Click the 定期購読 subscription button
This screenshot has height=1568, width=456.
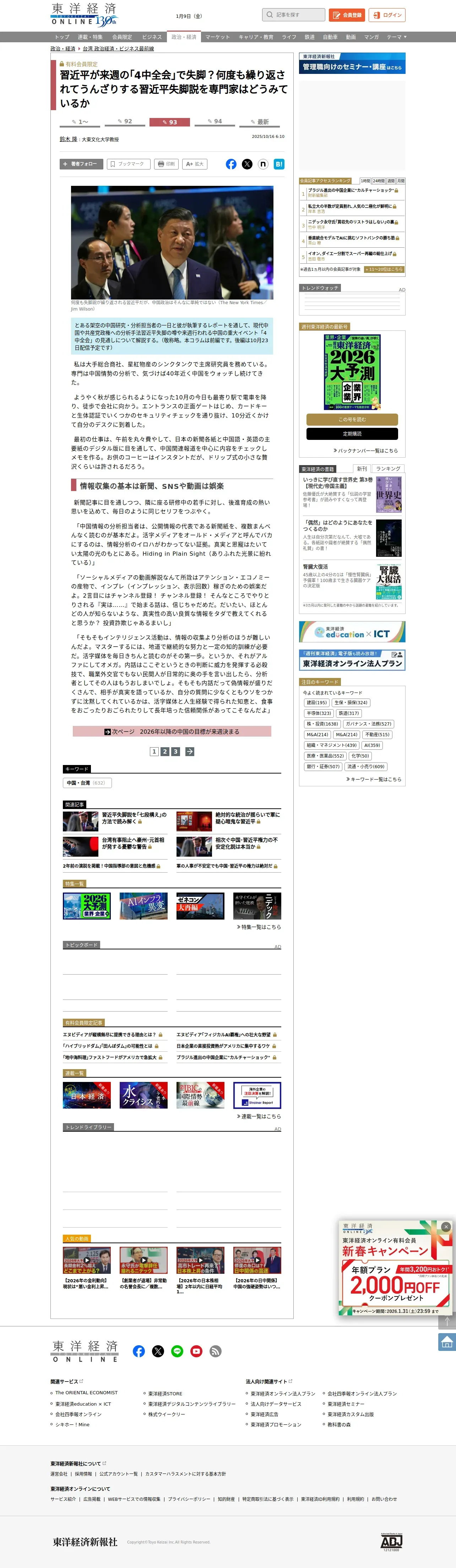(352, 434)
